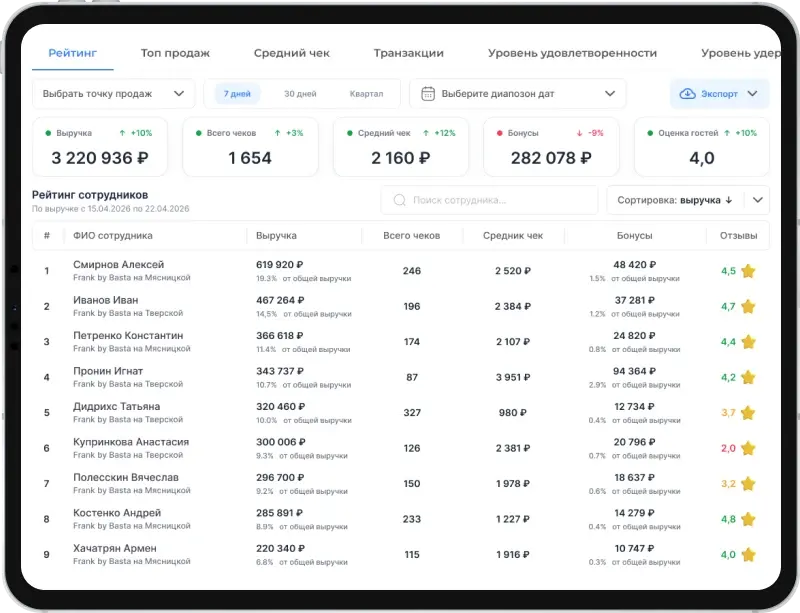Image resolution: width=800 pixels, height=613 pixels.
Task: Click the Бонусы column header
Action: pos(635,236)
